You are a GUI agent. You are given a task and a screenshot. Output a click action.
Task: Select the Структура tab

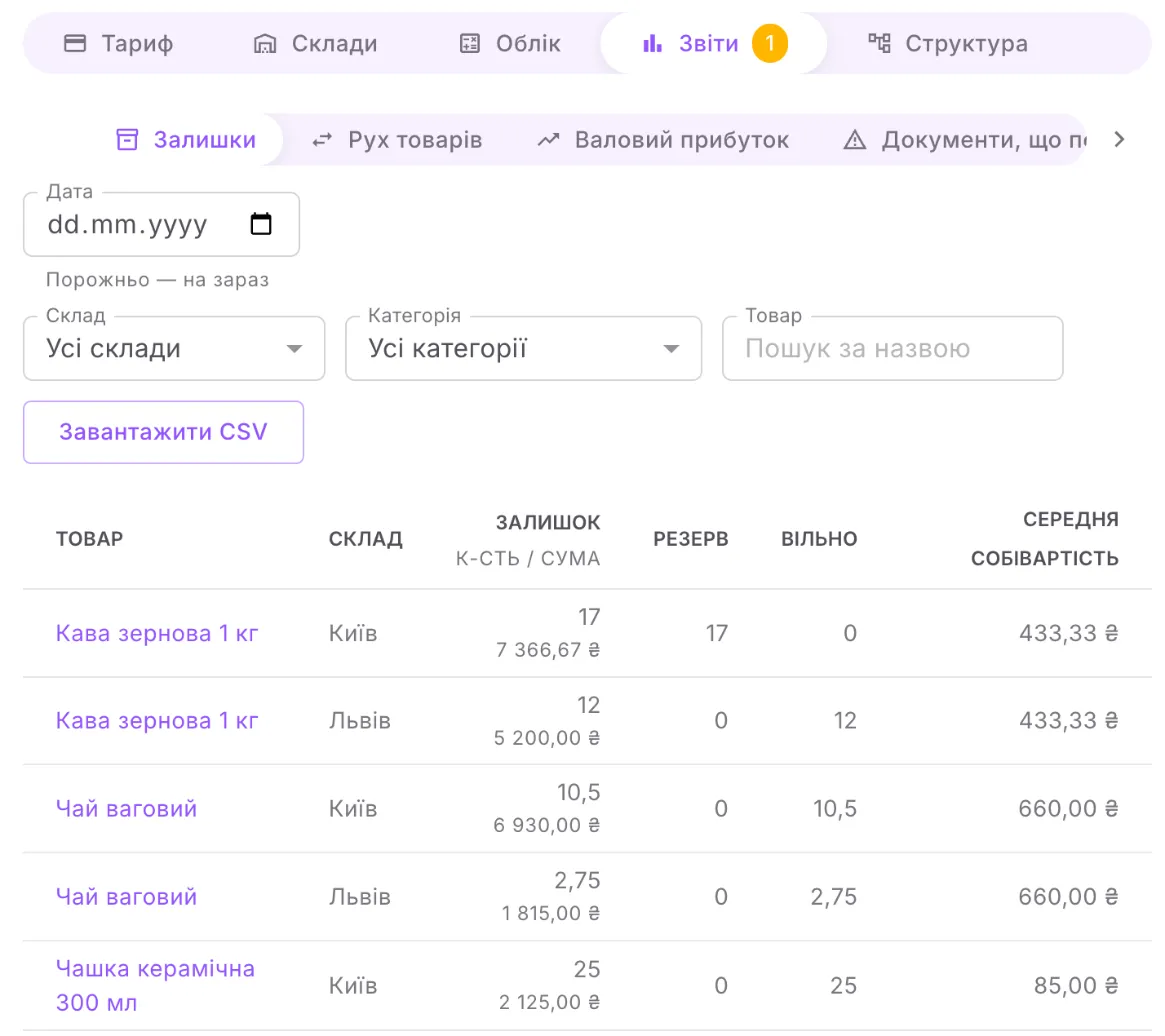[949, 43]
